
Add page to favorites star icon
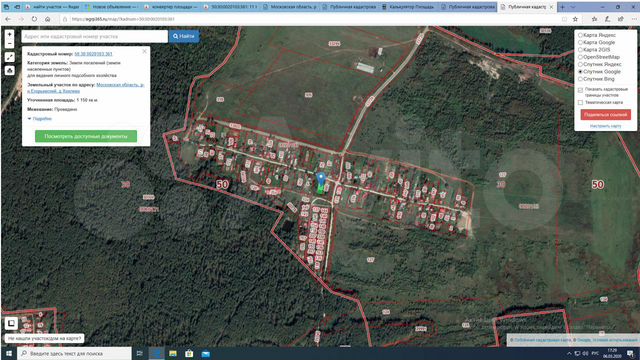coord(575,19)
